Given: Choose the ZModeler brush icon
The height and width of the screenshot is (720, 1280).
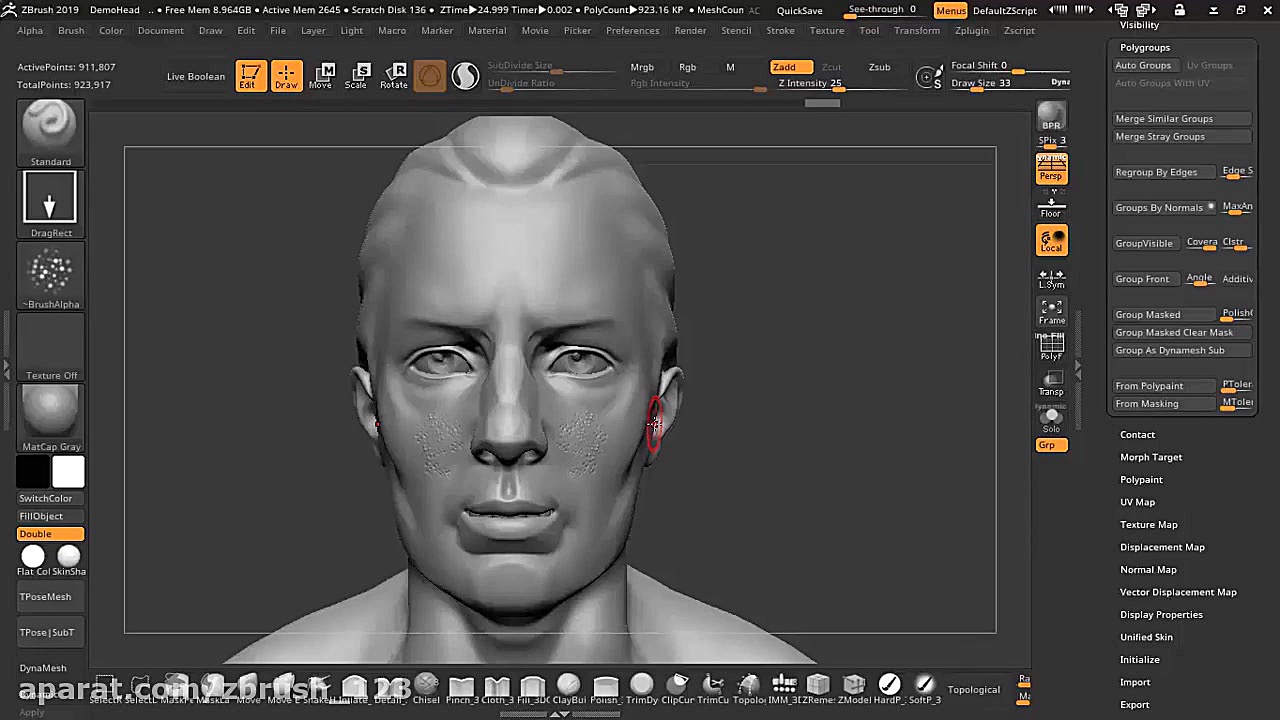Looking at the screenshot, I should [853, 687].
